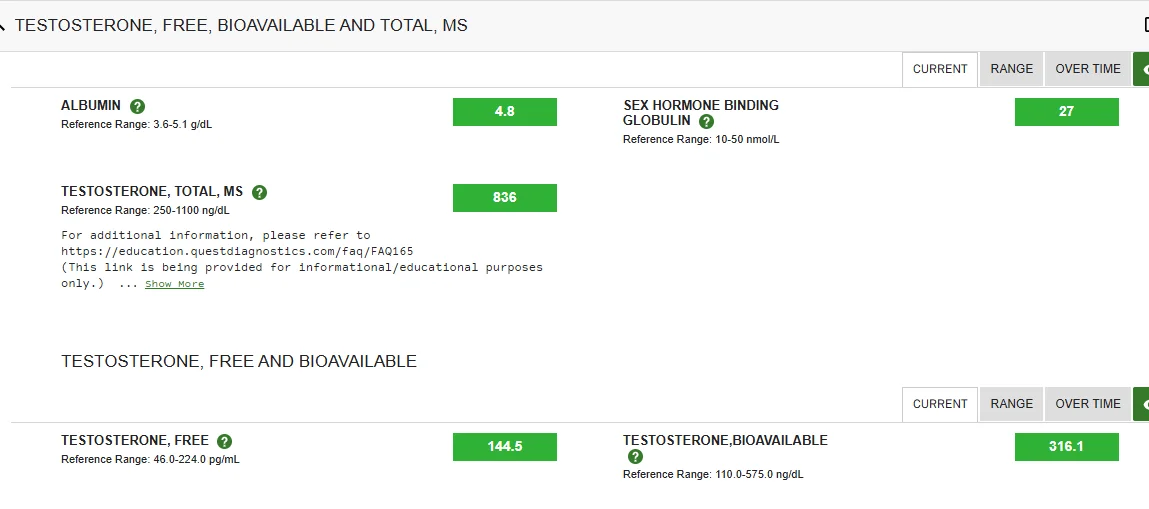Toggle the lower eye visibility button
This screenshot has height=509, width=1149.
tap(1141, 404)
